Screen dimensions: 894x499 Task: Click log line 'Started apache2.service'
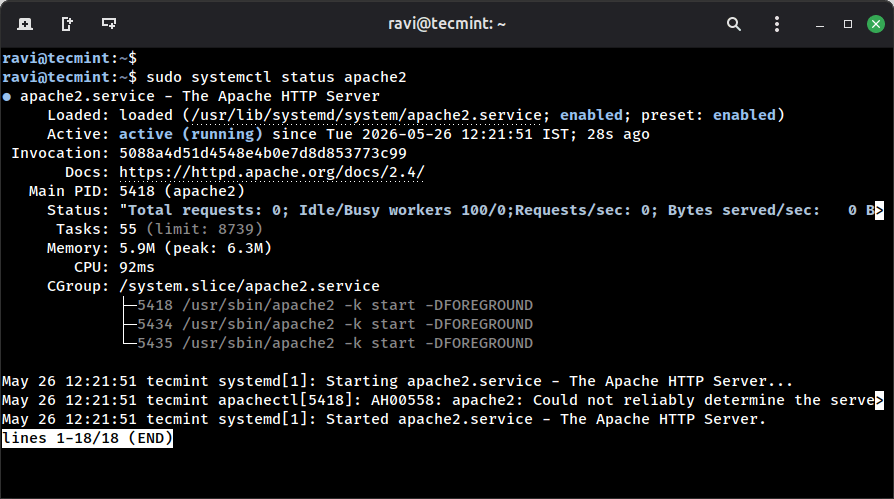pyautogui.click(x=384, y=419)
